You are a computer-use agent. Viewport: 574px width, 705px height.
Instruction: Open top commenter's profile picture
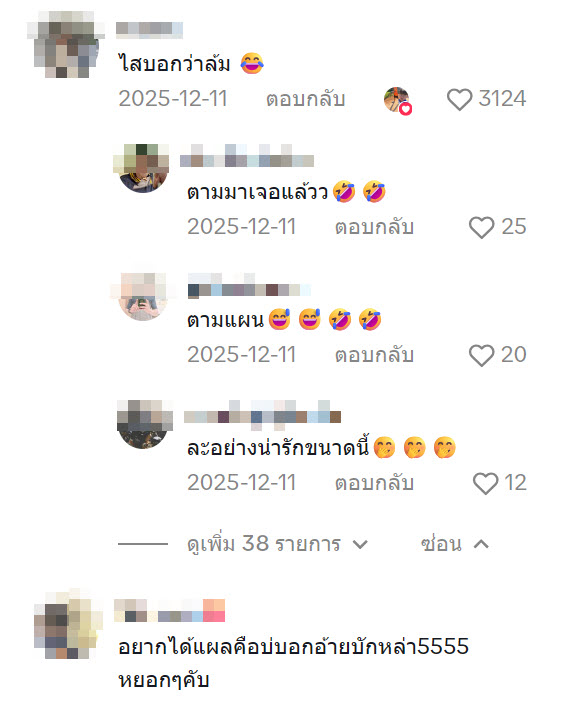click(x=67, y=44)
